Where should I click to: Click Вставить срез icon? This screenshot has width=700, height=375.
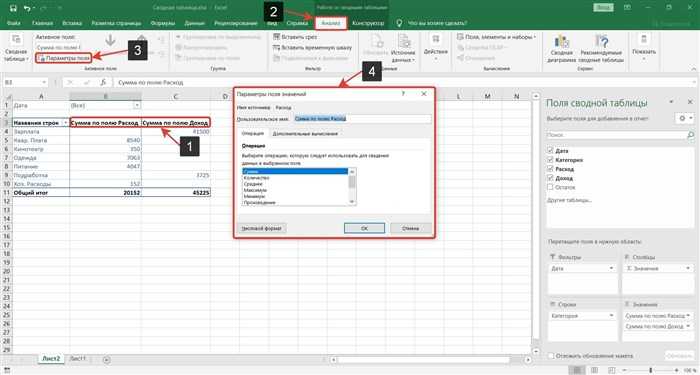click(276, 37)
